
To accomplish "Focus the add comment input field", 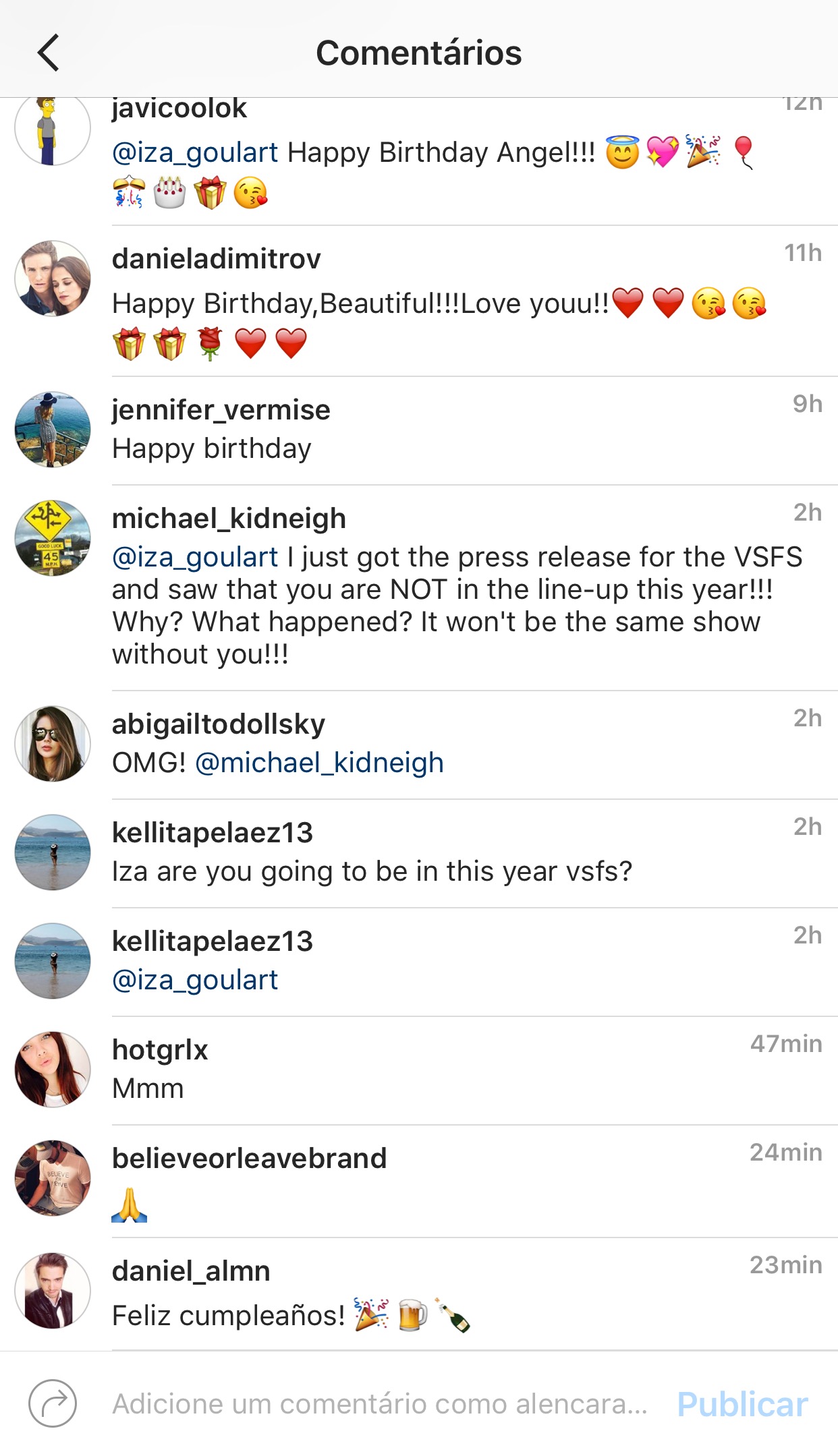I will tap(379, 1404).
